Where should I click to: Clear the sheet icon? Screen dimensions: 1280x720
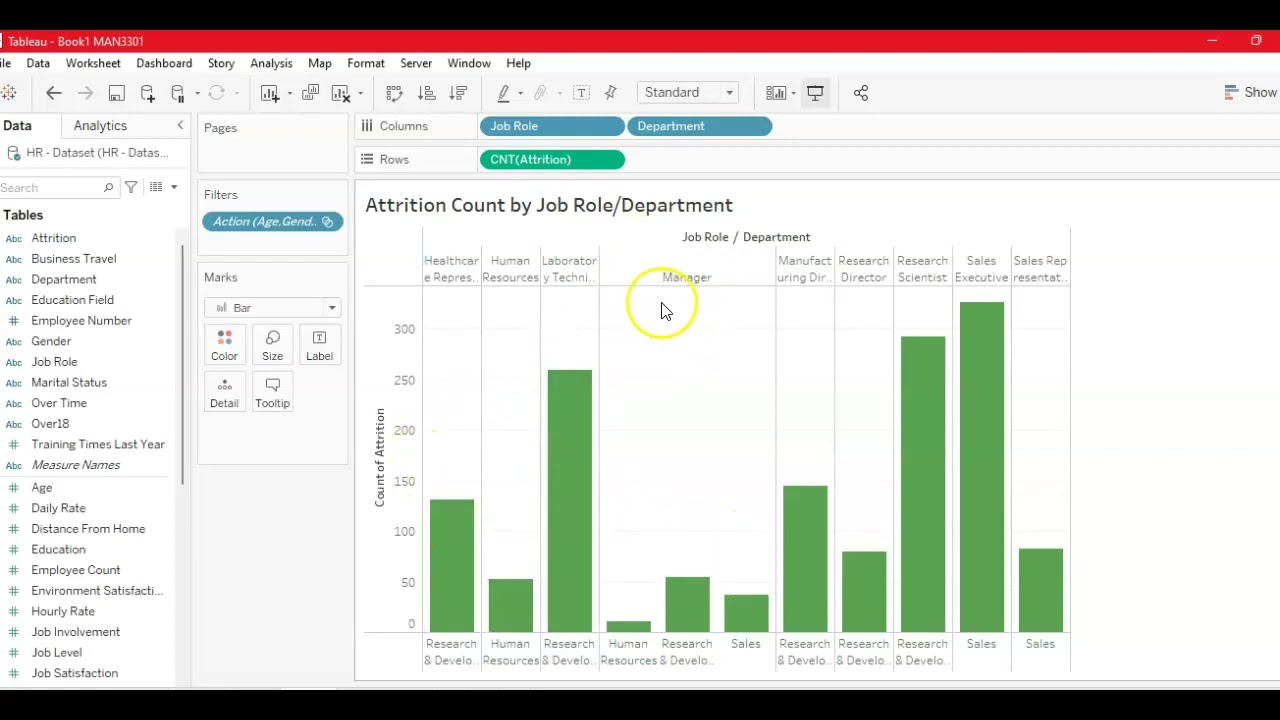(341, 93)
